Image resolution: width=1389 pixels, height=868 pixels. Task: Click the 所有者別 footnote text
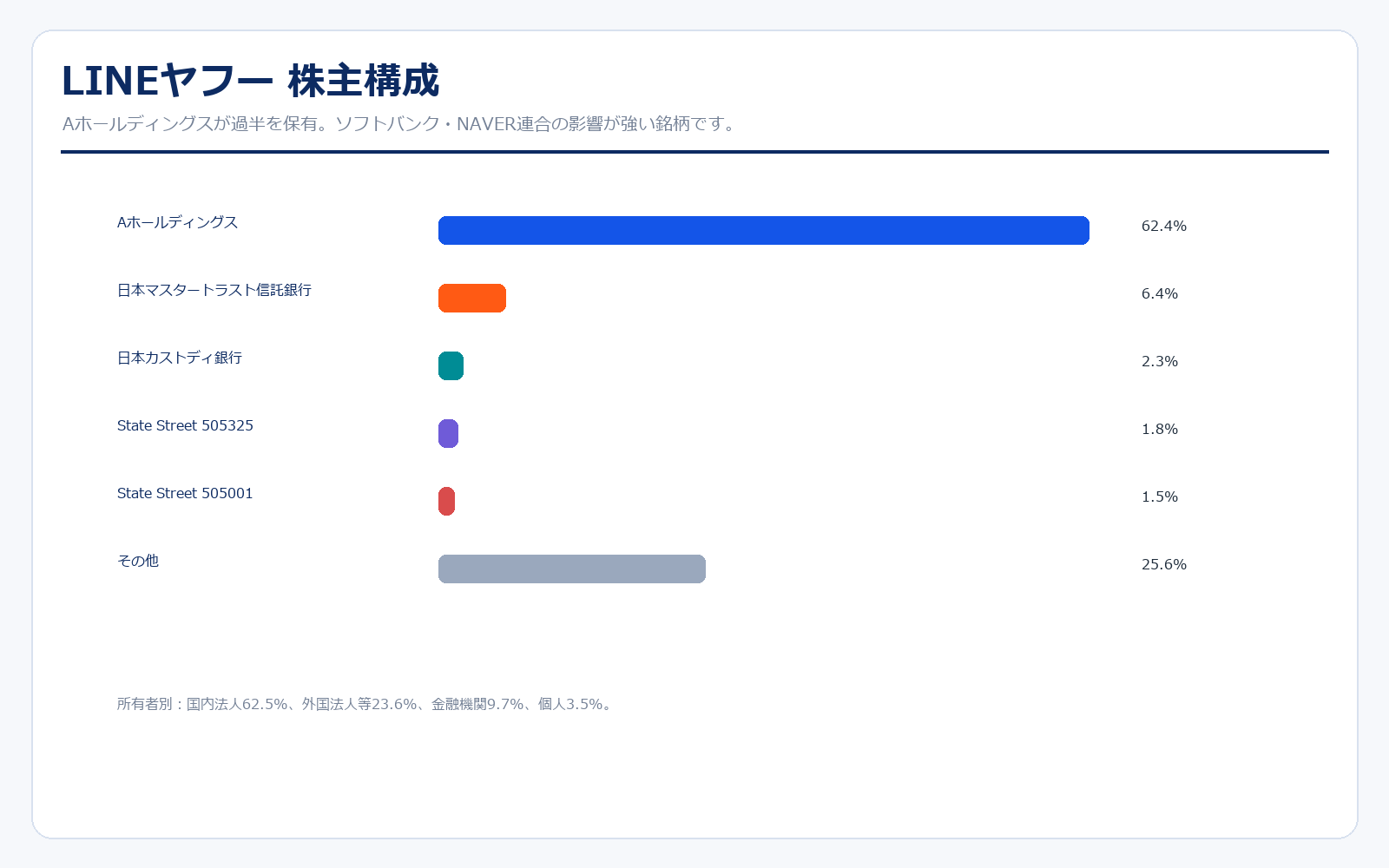pyautogui.click(x=365, y=704)
